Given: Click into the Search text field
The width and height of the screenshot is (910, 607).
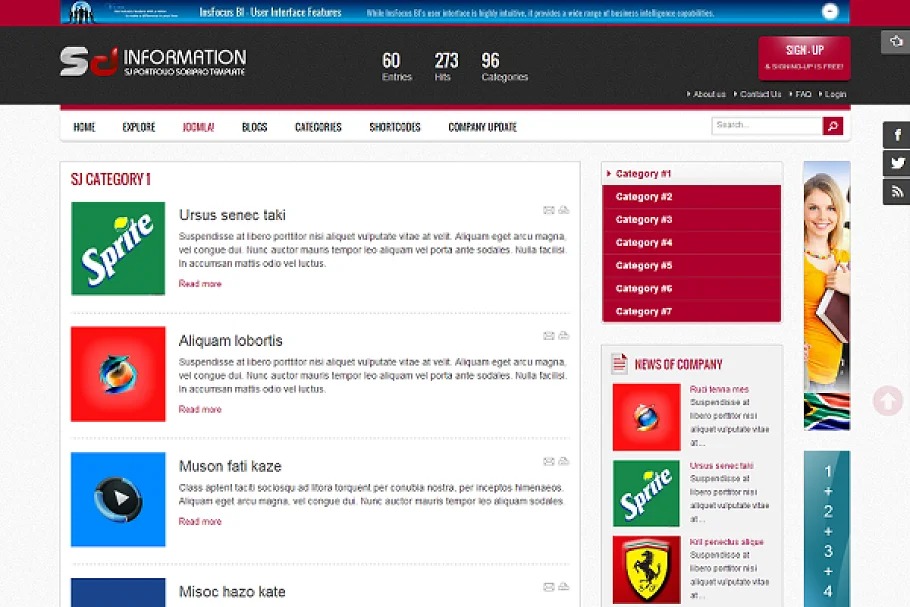Looking at the screenshot, I should pos(766,126).
